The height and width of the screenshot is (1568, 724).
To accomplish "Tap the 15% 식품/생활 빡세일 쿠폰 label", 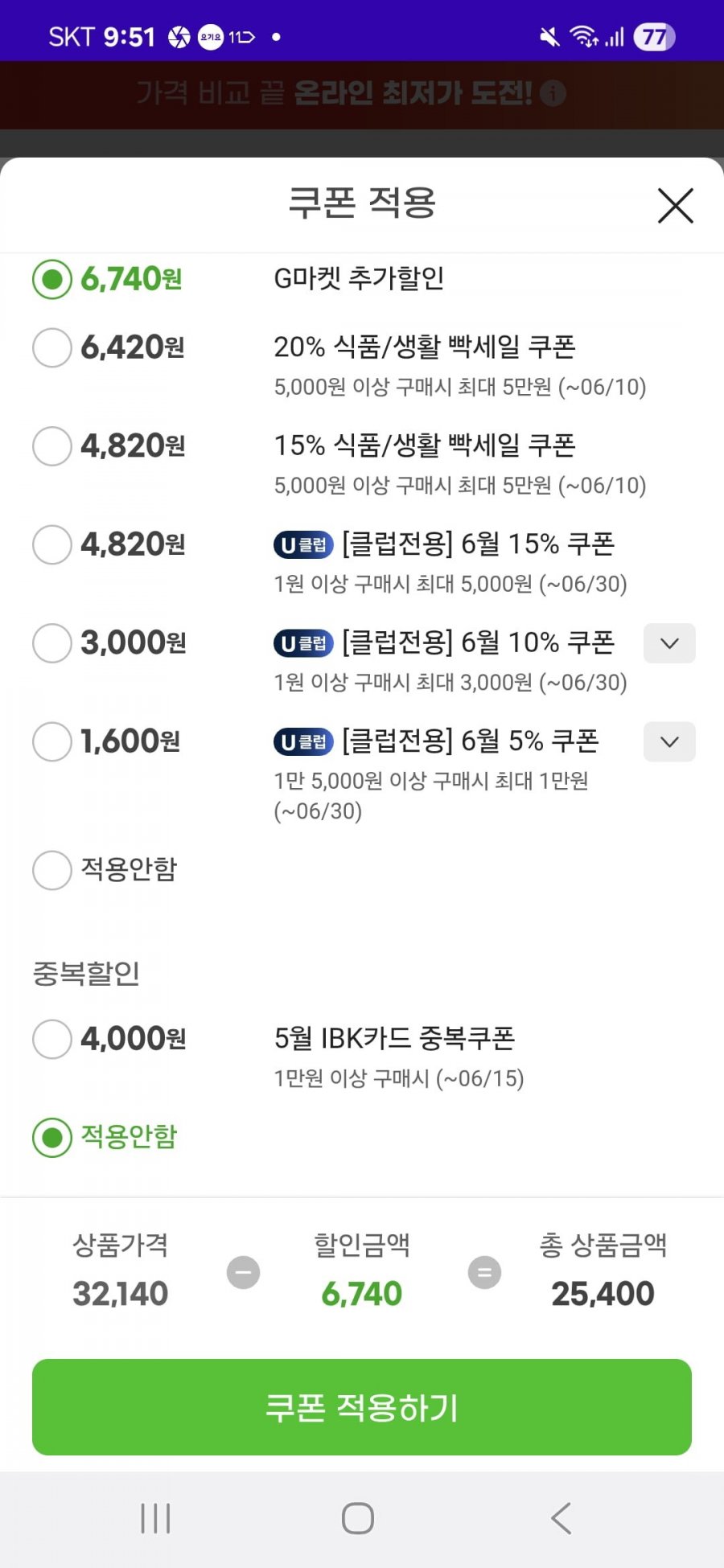I will click(425, 445).
